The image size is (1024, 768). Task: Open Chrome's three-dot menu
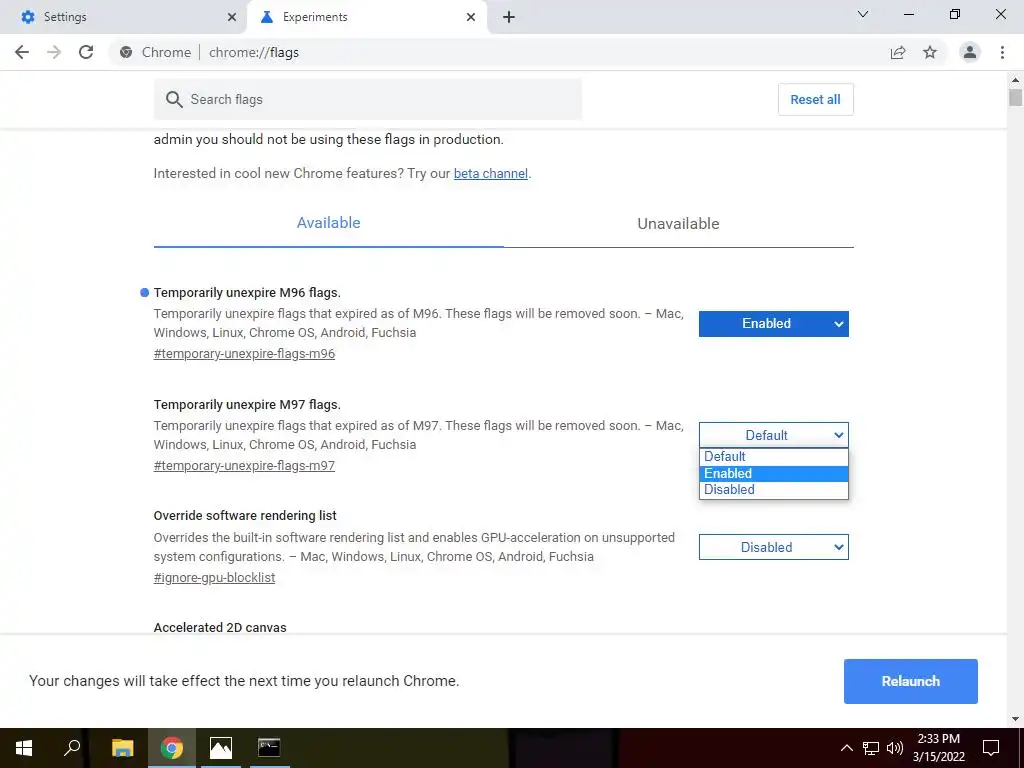(1002, 52)
